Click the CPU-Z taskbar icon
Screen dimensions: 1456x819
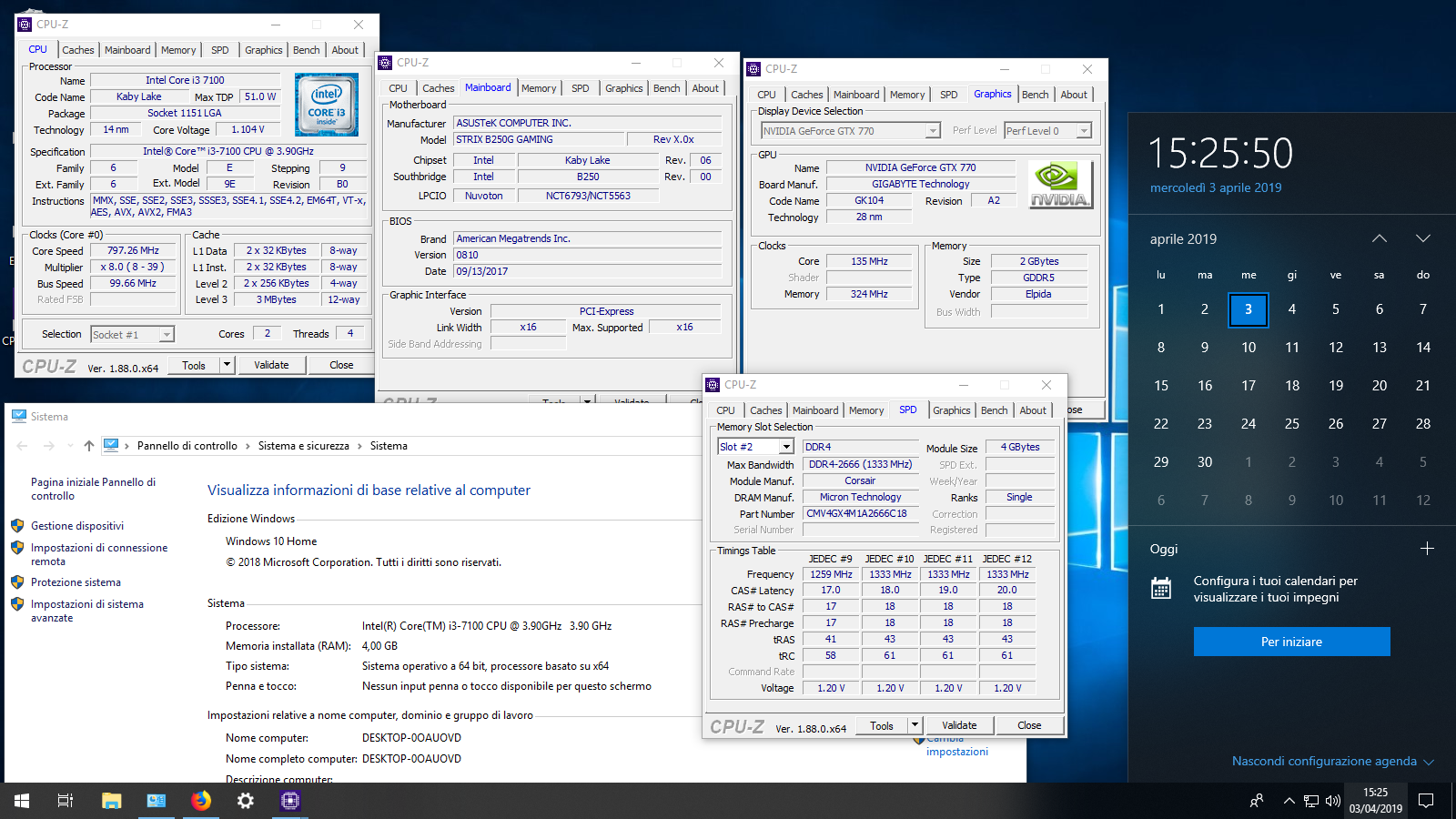289,801
